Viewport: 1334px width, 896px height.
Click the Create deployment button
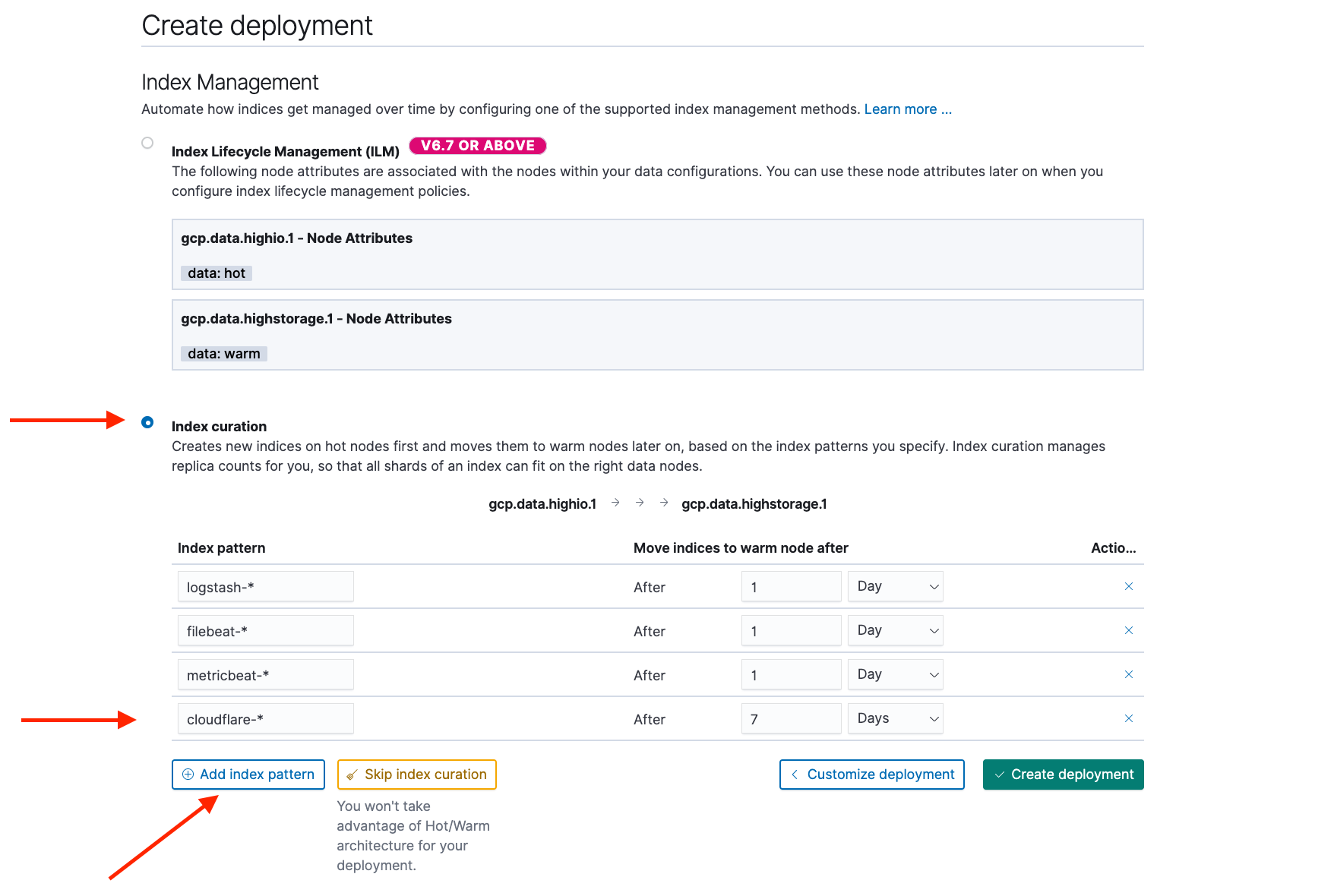1063,774
